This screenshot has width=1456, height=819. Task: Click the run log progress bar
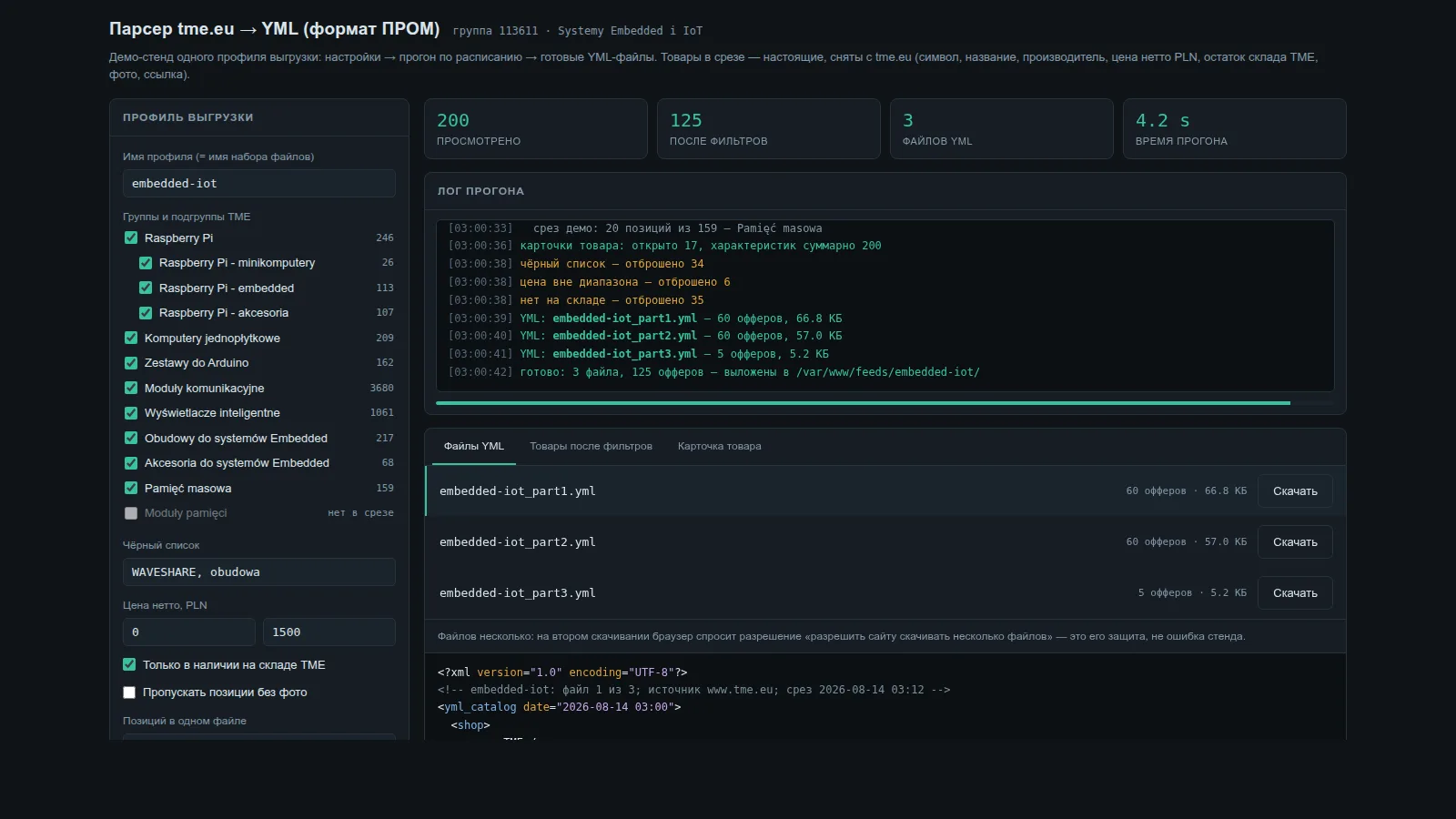pyautogui.click(x=885, y=402)
